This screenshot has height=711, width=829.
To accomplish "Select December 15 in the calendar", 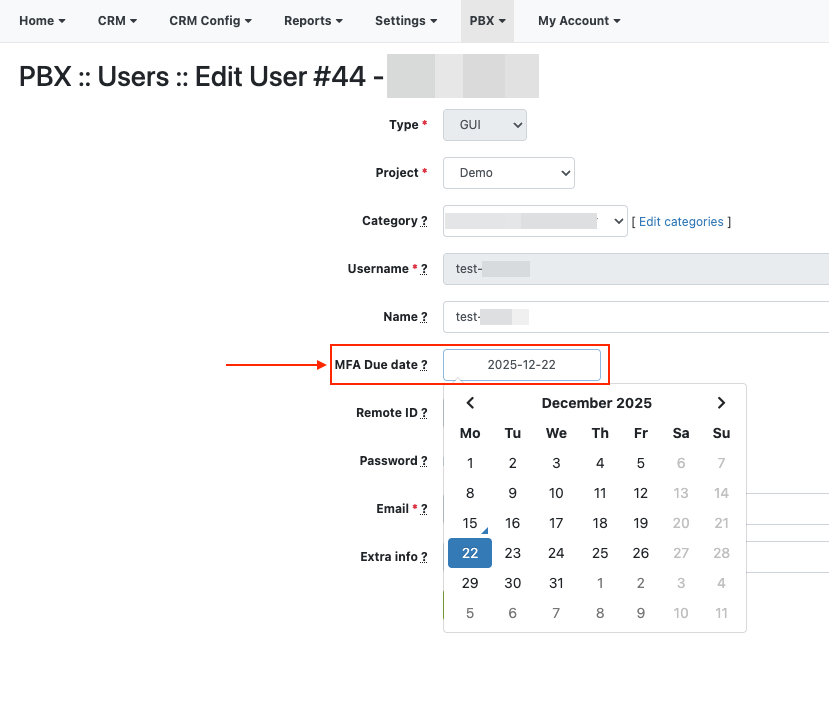I will pos(470,523).
